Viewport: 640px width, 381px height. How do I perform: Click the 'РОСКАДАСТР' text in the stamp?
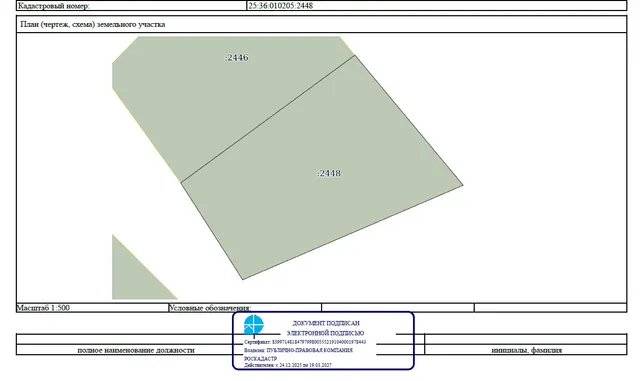pos(260,359)
